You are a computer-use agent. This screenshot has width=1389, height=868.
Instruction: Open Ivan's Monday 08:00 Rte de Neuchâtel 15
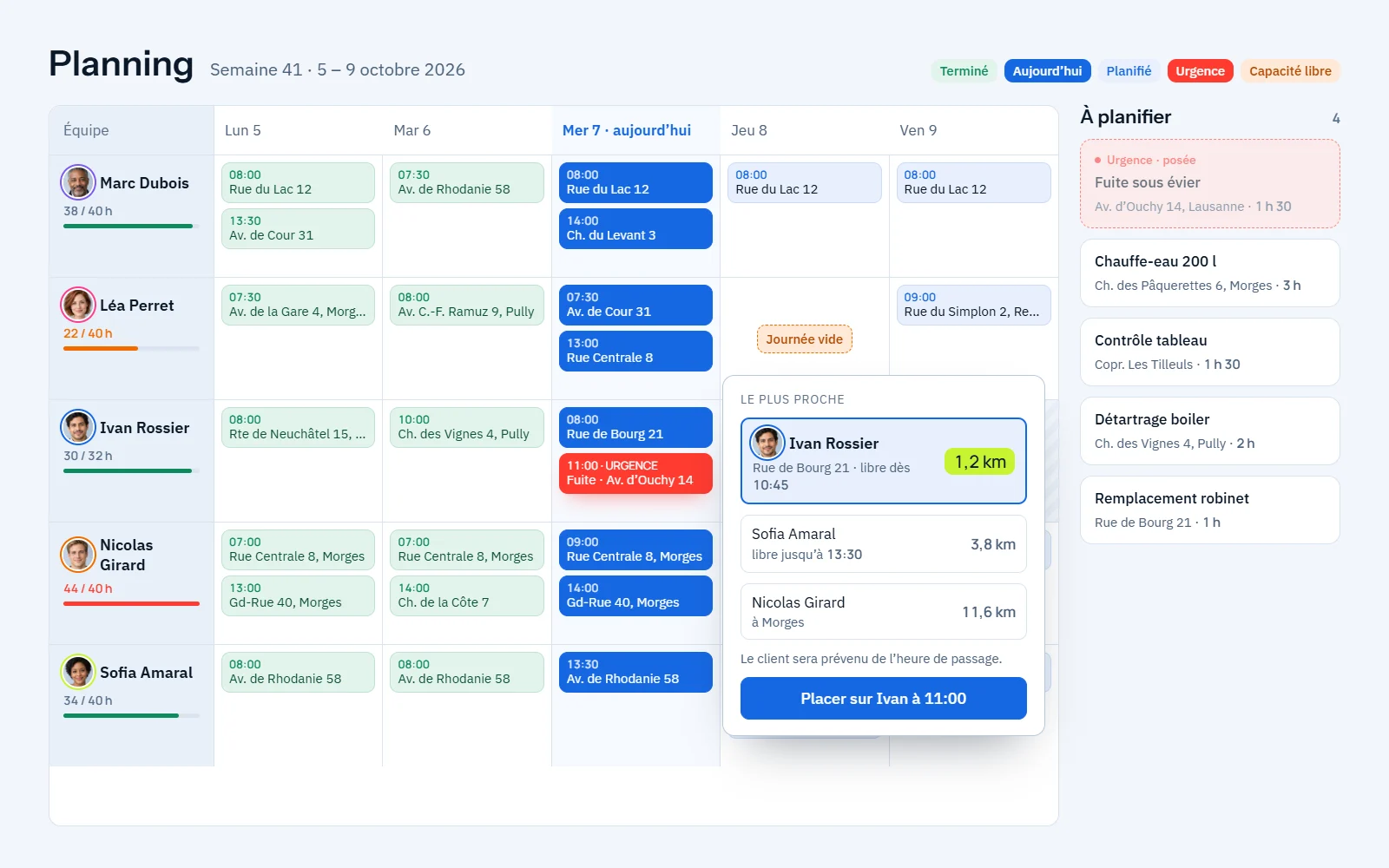point(298,427)
